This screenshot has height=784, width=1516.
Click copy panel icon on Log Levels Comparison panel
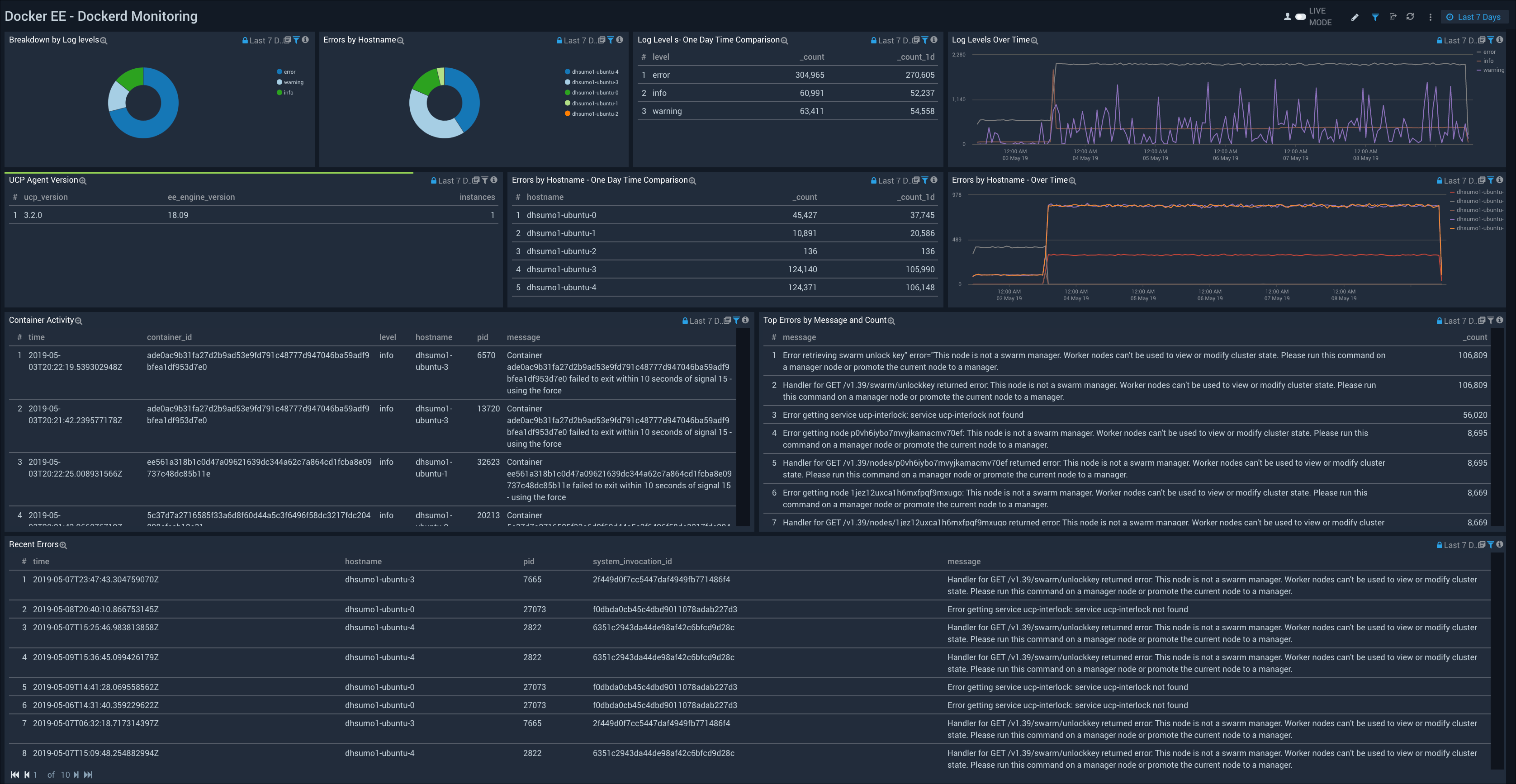pyautogui.click(x=916, y=40)
